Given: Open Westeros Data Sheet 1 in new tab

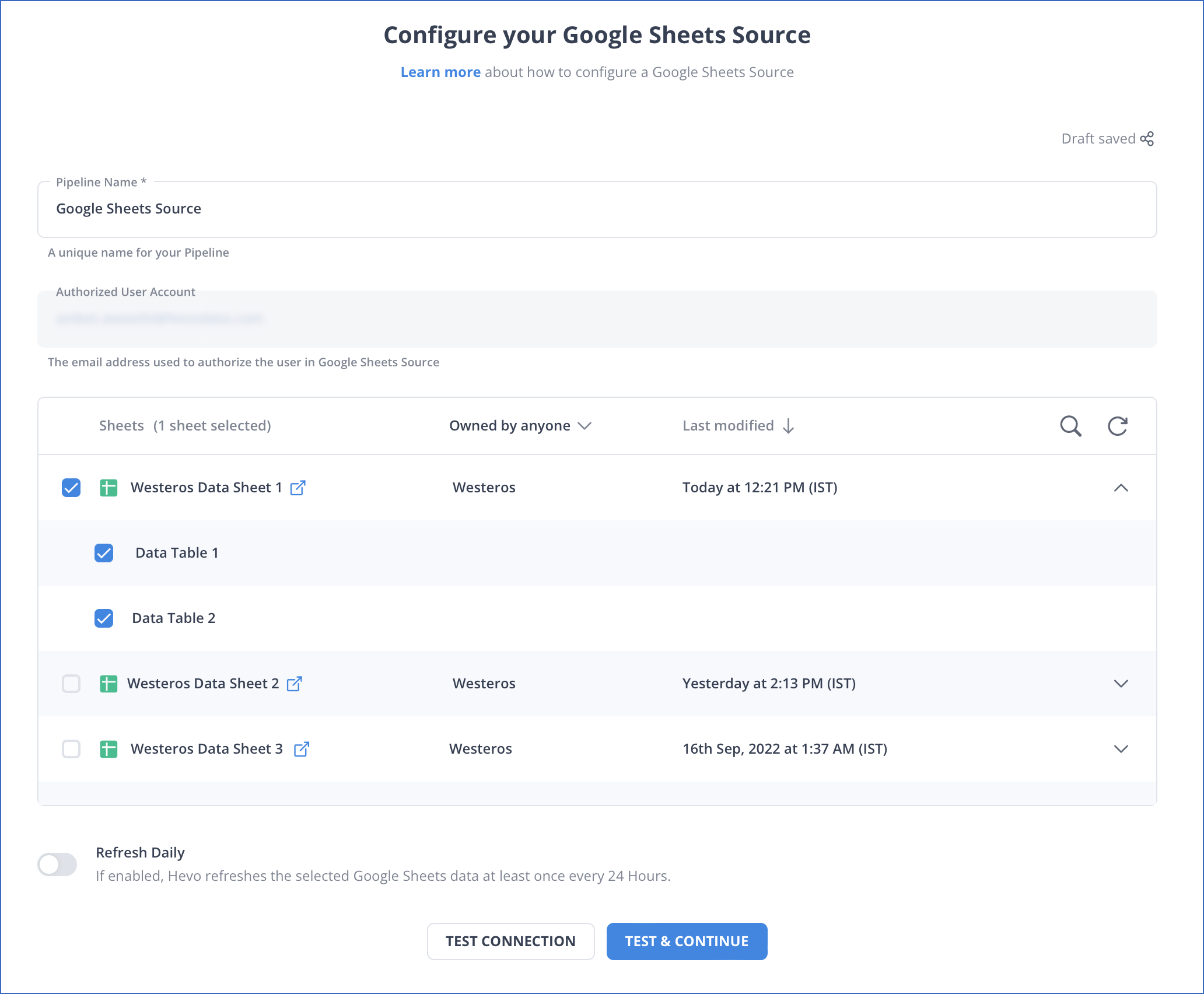Looking at the screenshot, I should (x=299, y=488).
